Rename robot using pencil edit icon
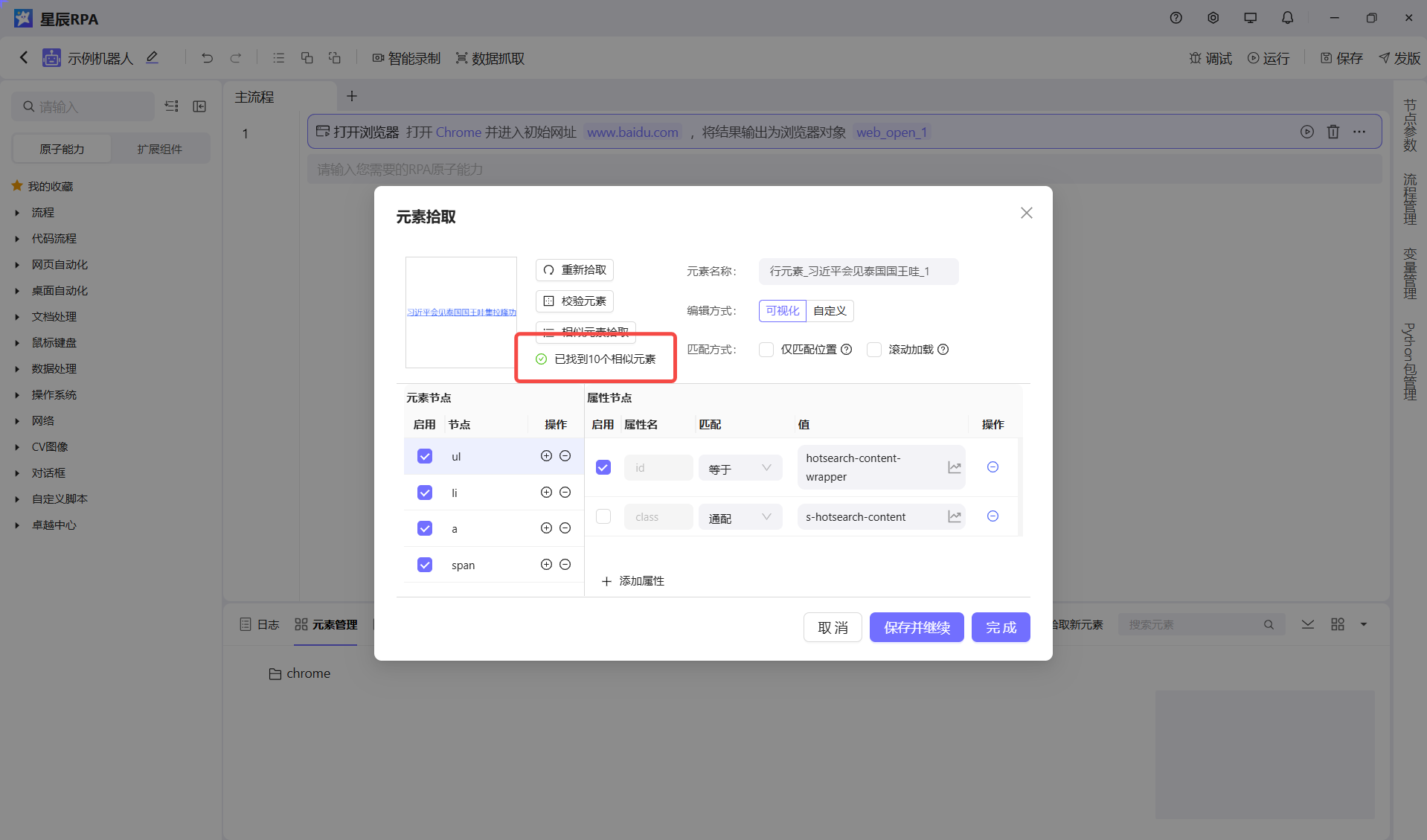The height and width of the screenshot is (840, 1427). tap(152, 57)
